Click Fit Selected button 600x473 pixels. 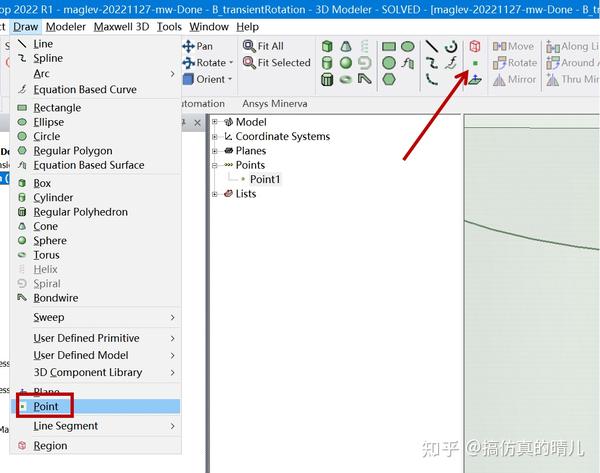tap(277, 62)
